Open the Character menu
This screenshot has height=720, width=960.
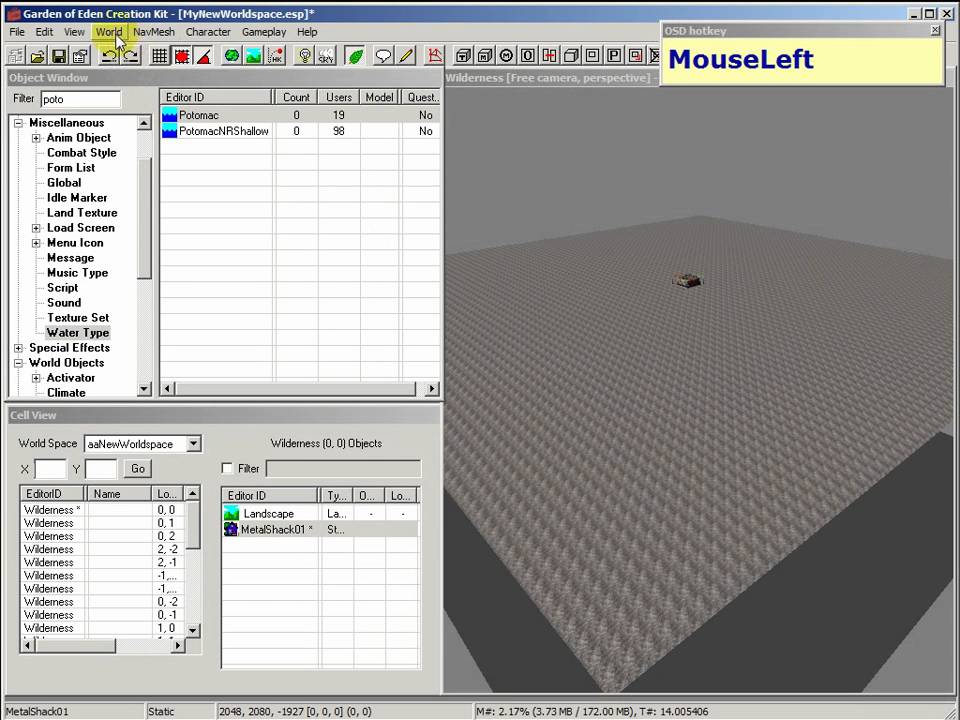(x=208, y=32)
